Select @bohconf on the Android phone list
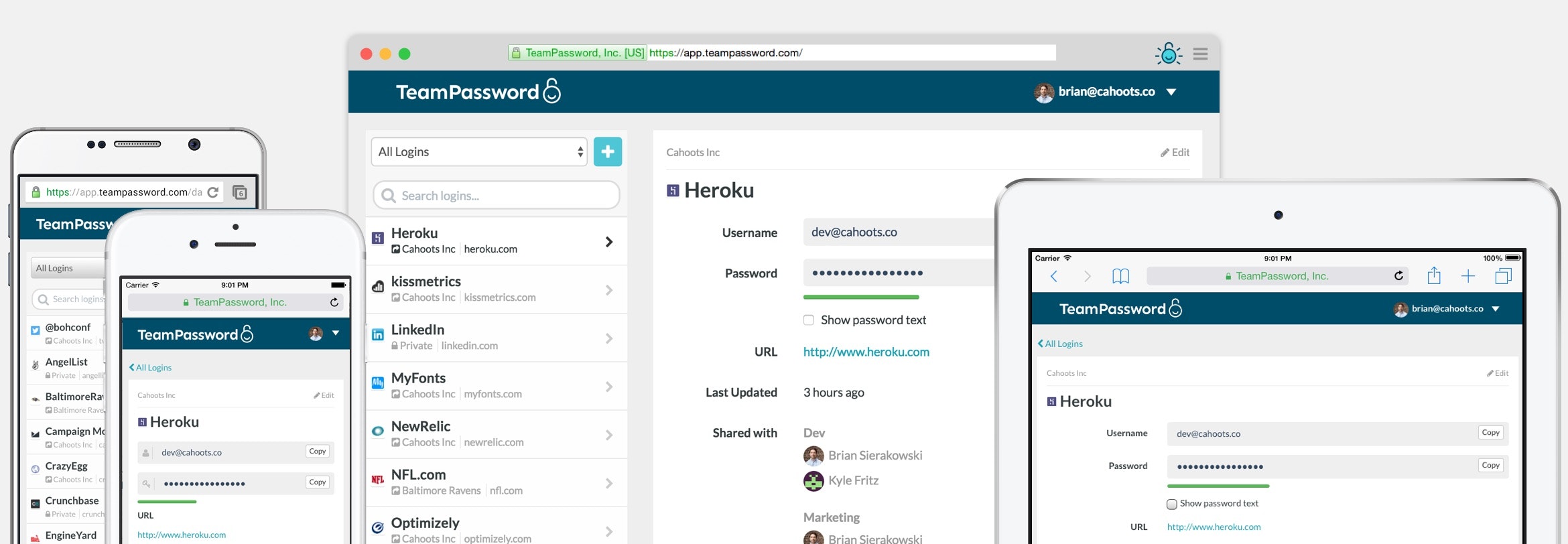The width and height of the screenshot is (1568, 544). [x=68, y=327]
